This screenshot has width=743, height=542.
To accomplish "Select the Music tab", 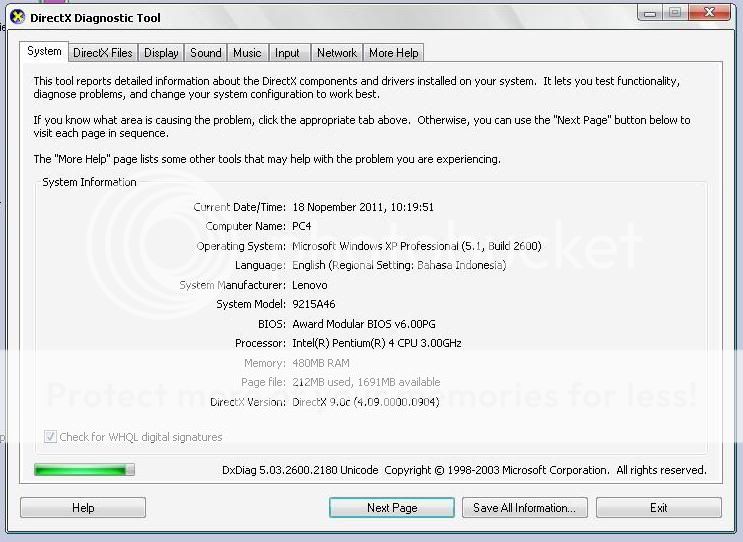I will 247,53.
